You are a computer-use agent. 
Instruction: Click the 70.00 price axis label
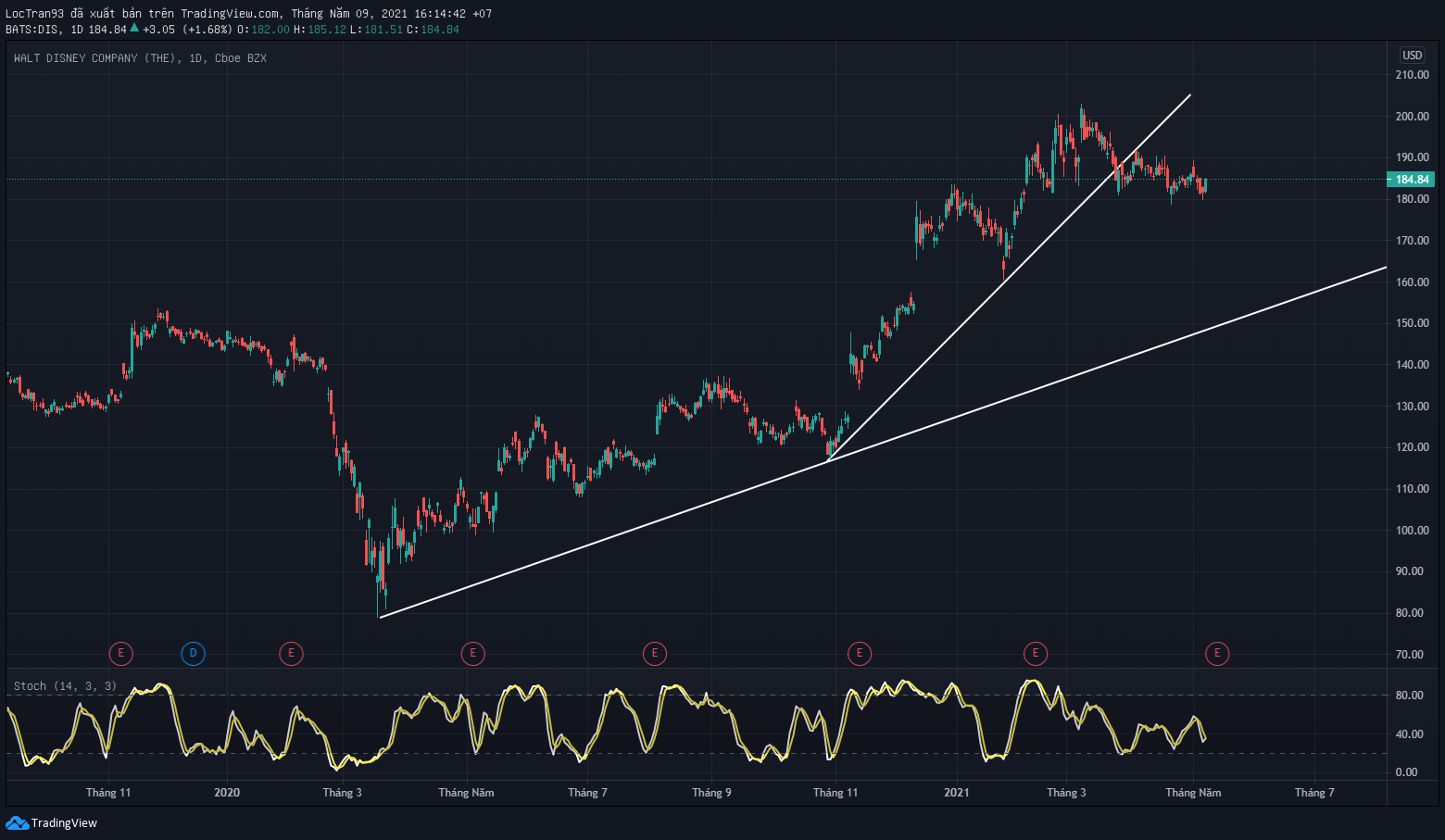1409,655
